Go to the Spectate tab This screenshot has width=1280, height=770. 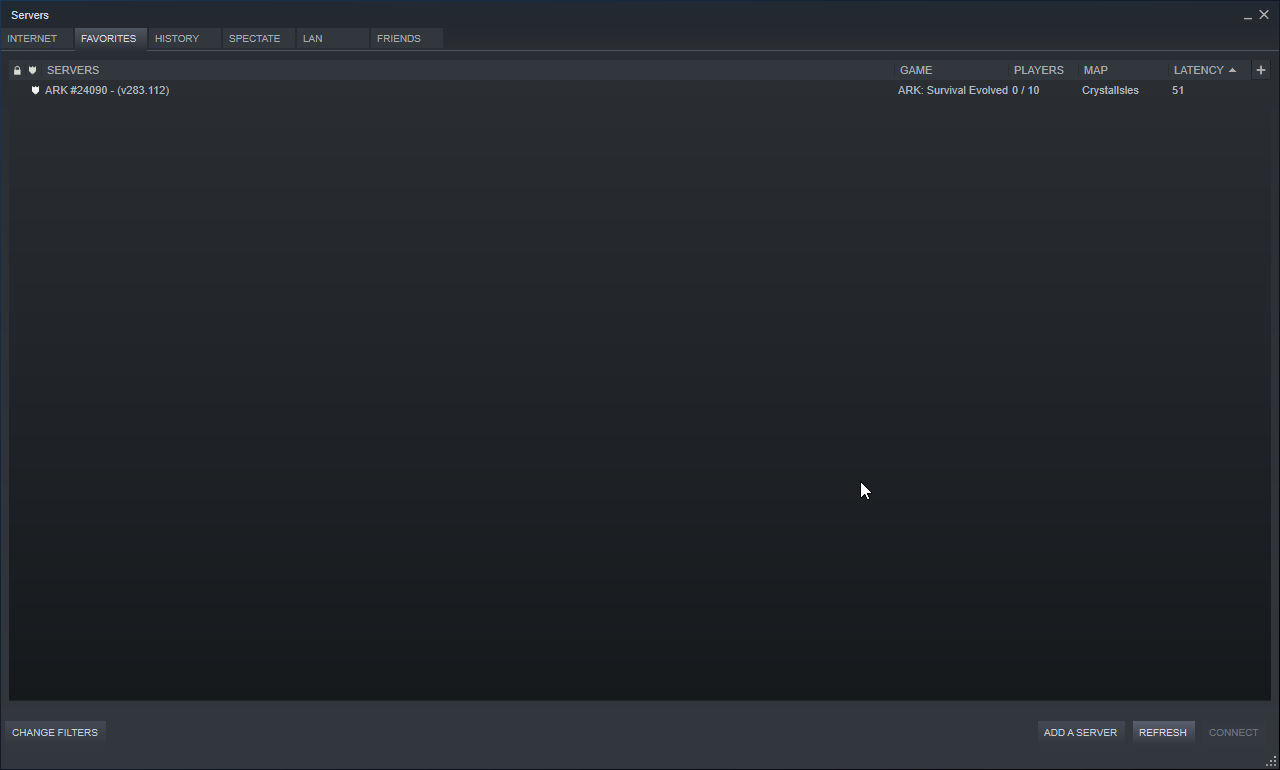(254, 38)
